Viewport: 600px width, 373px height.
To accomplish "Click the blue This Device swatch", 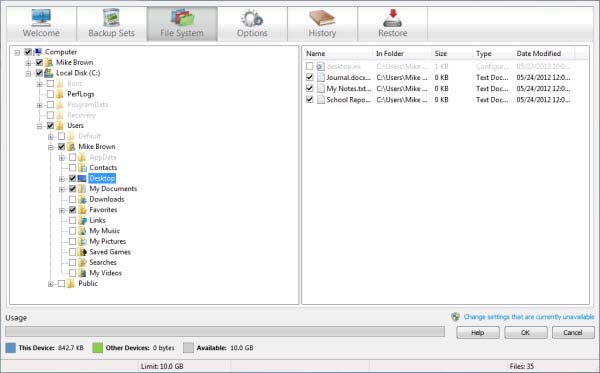I will (x=11, y=348).
